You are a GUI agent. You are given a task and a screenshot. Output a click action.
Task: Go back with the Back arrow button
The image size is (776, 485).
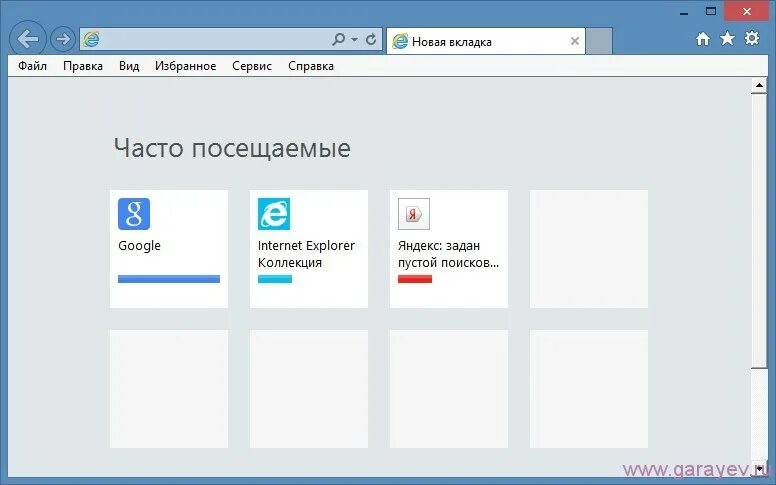(x=28, y=39)
